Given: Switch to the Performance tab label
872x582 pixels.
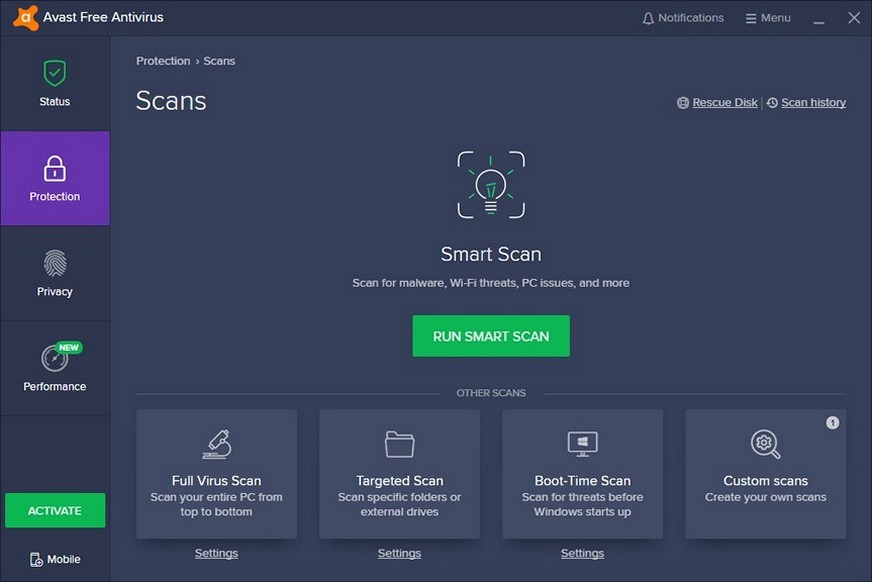Looking at the screenshot, I should pos(54,387).
